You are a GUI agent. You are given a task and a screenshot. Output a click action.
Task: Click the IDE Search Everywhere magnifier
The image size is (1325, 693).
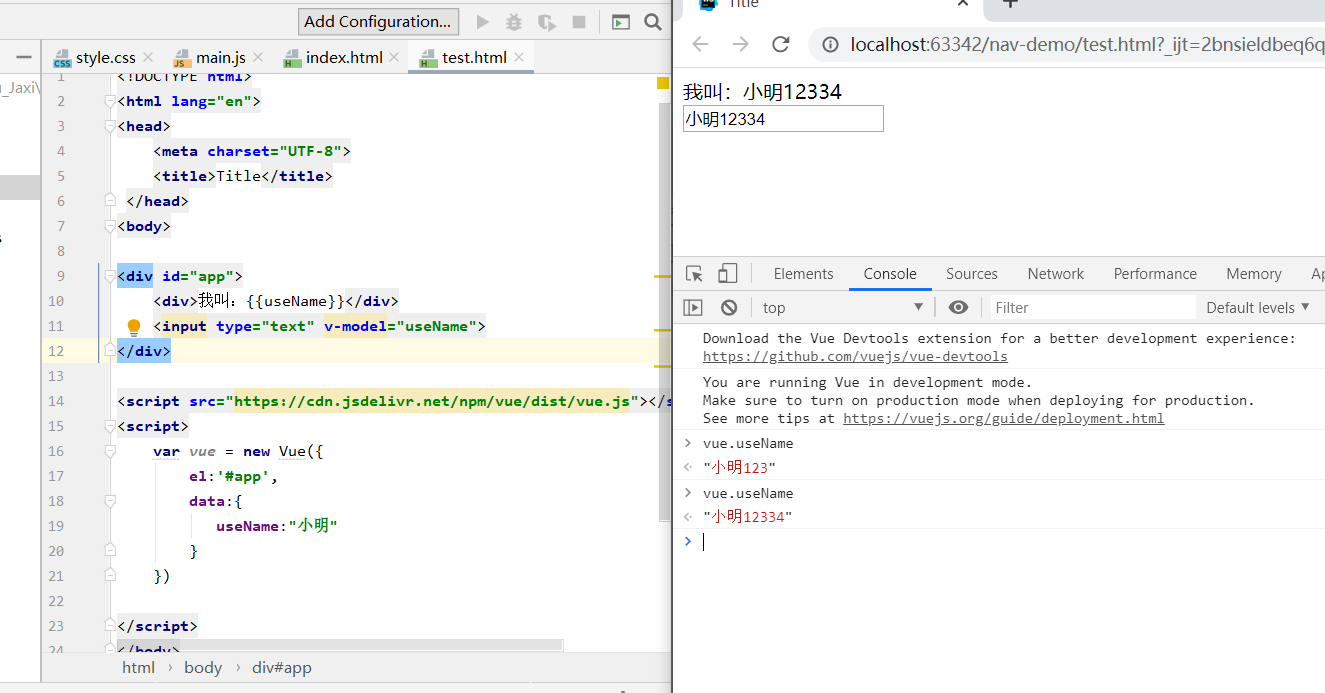653,22
